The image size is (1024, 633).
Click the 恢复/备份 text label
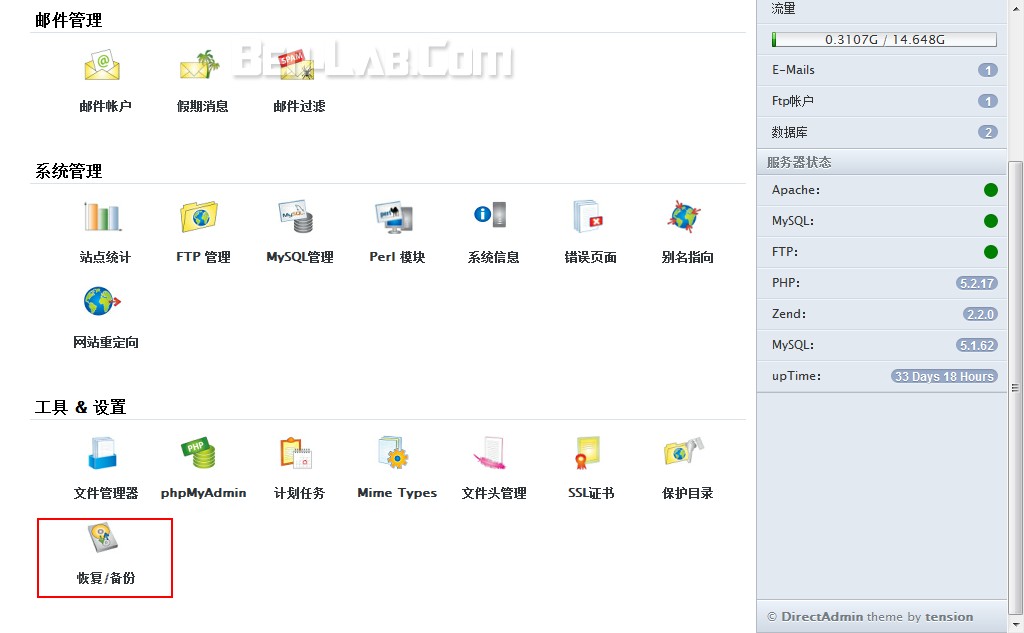point(106,577)
